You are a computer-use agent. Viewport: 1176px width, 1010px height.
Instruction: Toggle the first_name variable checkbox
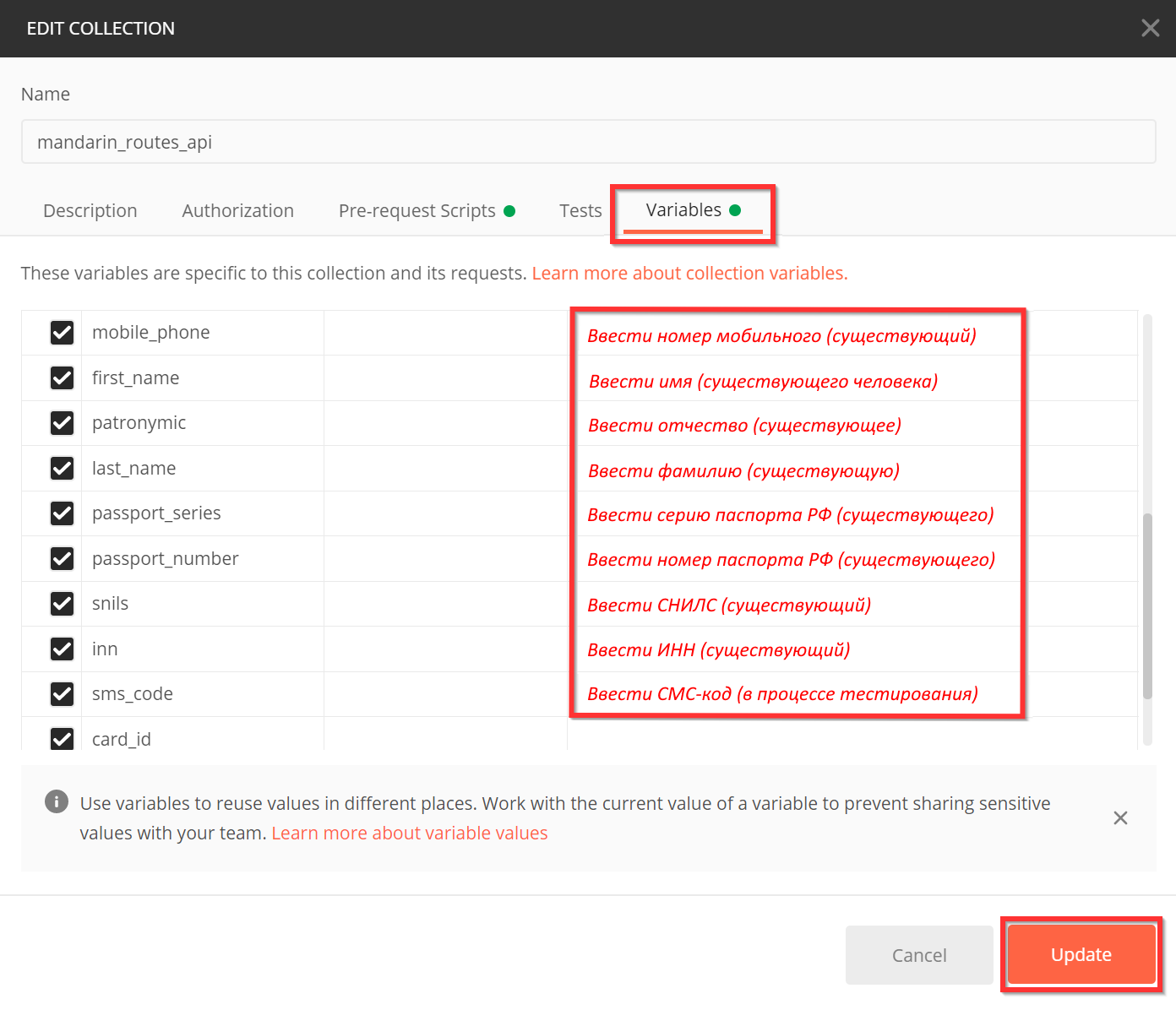coord(63,377)
